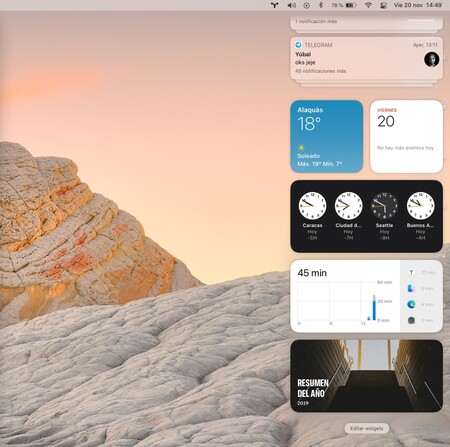Viewport: 450px width, 447px height.
Task: Select the Ciudad d... clock face
Action: point(348,205)
